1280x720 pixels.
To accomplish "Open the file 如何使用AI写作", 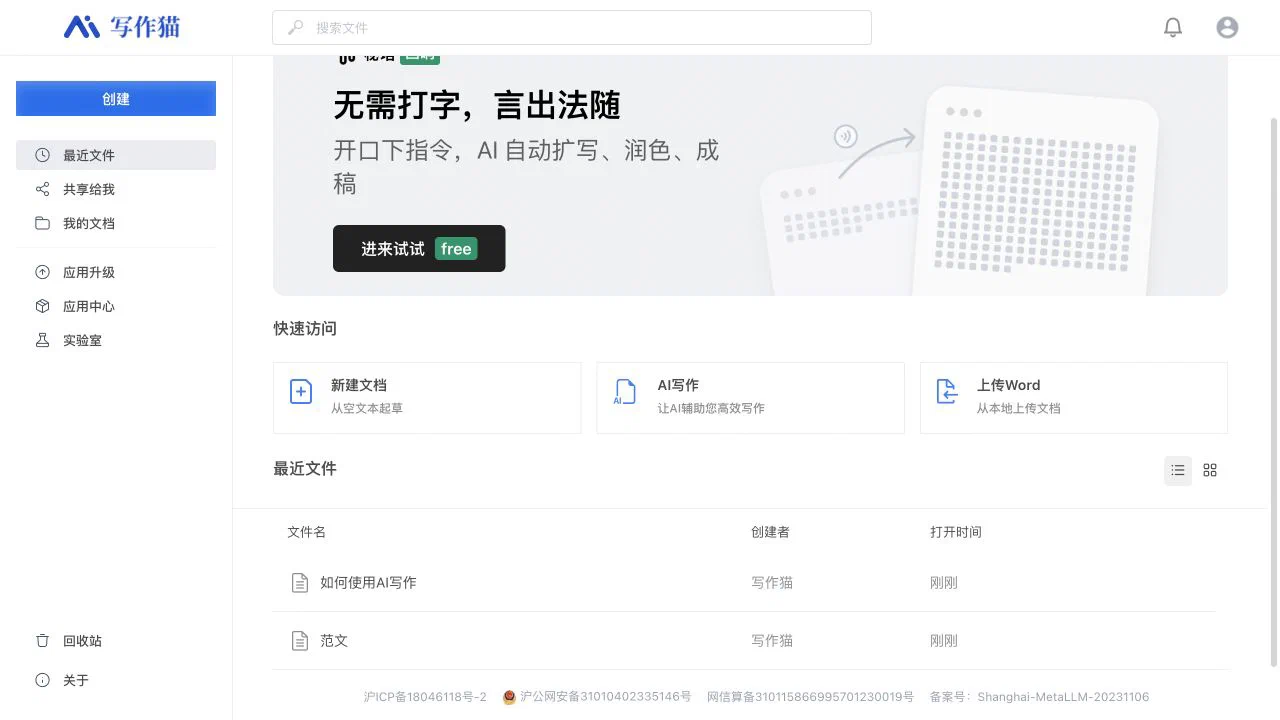I will [368, 583].
